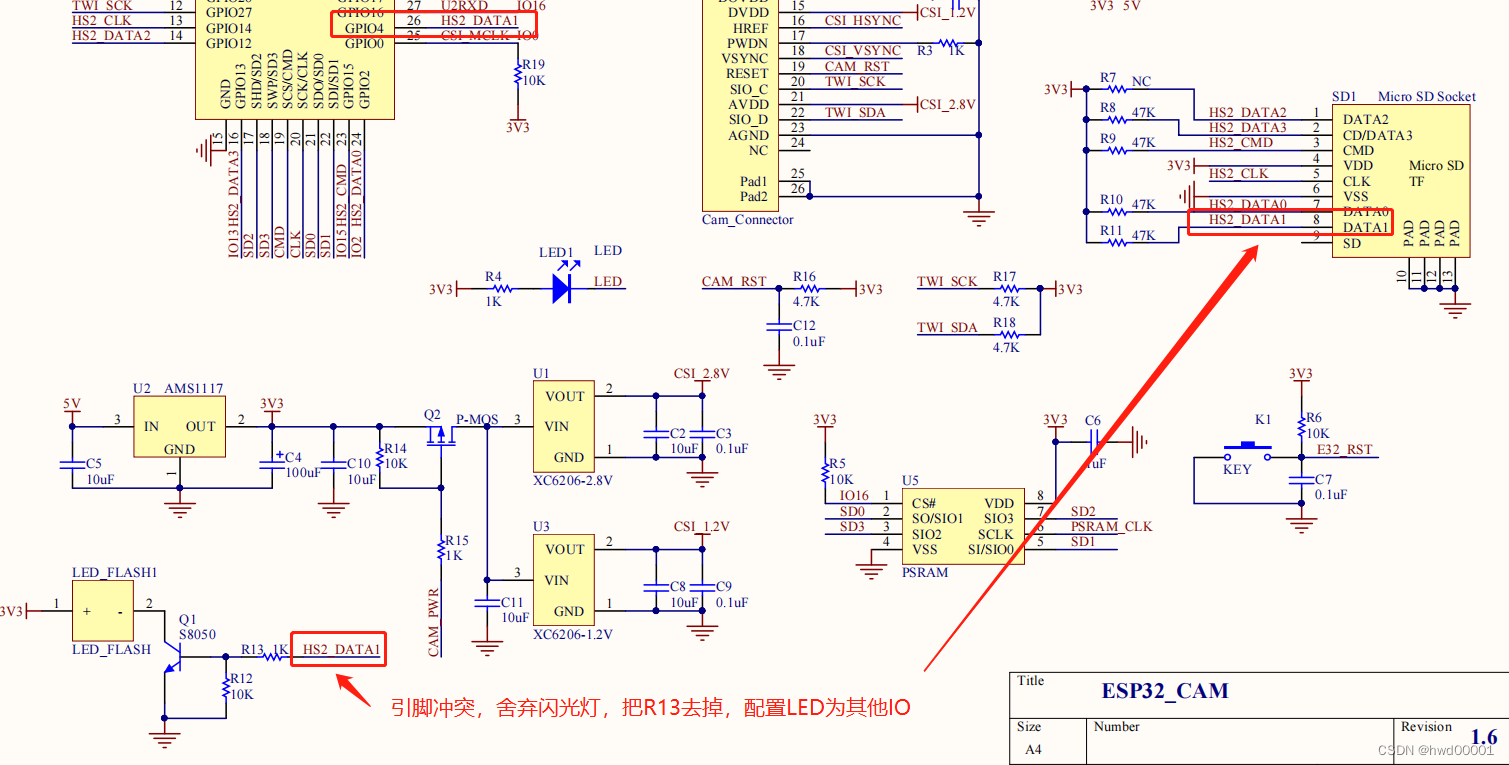
Task: Select capacitor C5 10uF symbol
Action: (x=72, y=464)
